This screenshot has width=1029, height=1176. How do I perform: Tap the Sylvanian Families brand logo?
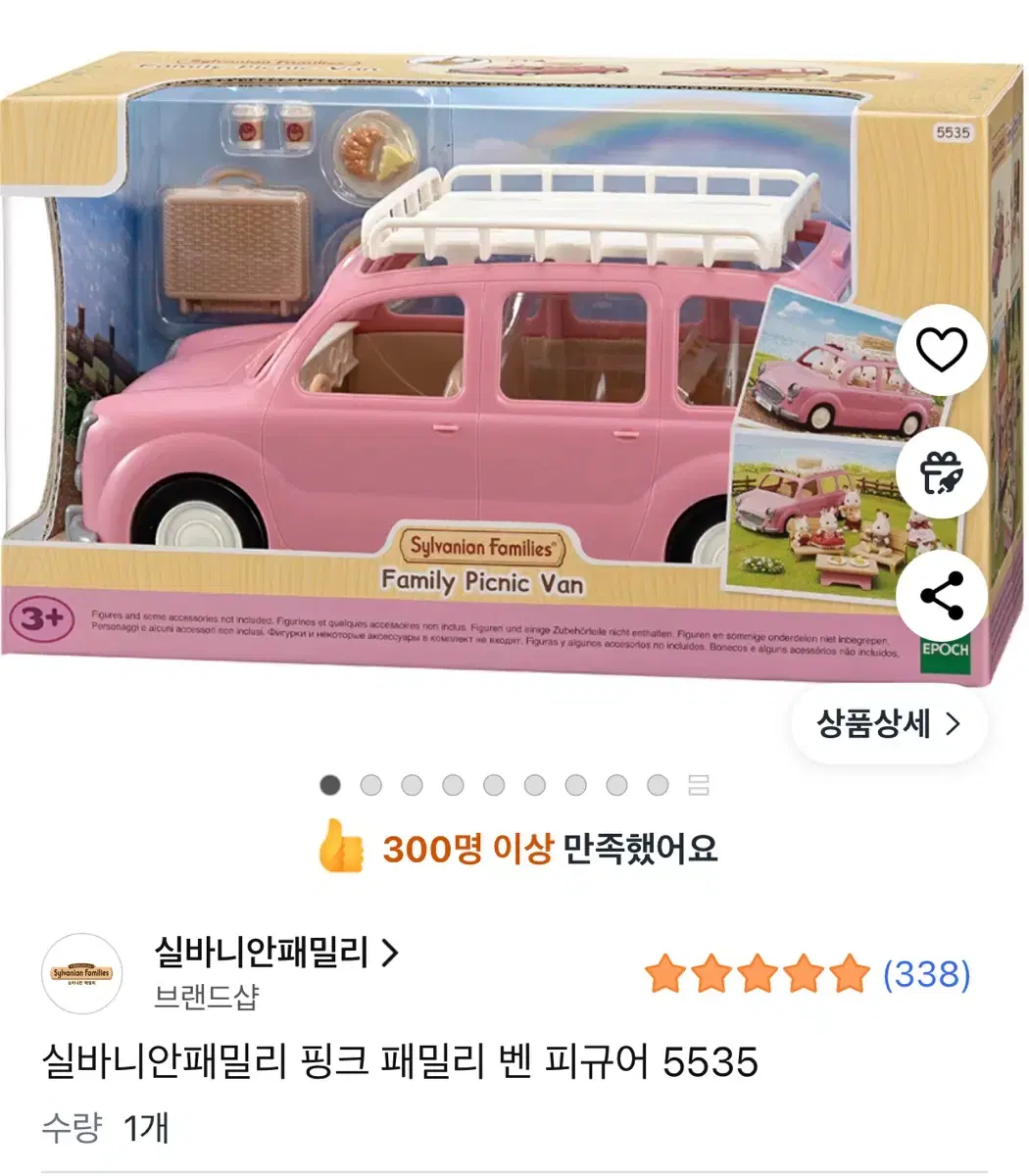pyautogui.click(x=82, y=973)
